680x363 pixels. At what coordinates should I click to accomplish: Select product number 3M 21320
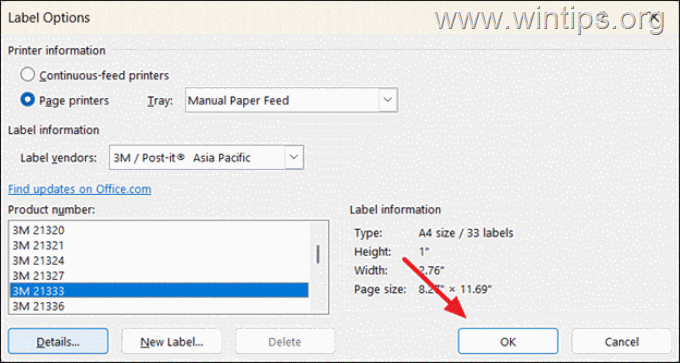[159, 230]
